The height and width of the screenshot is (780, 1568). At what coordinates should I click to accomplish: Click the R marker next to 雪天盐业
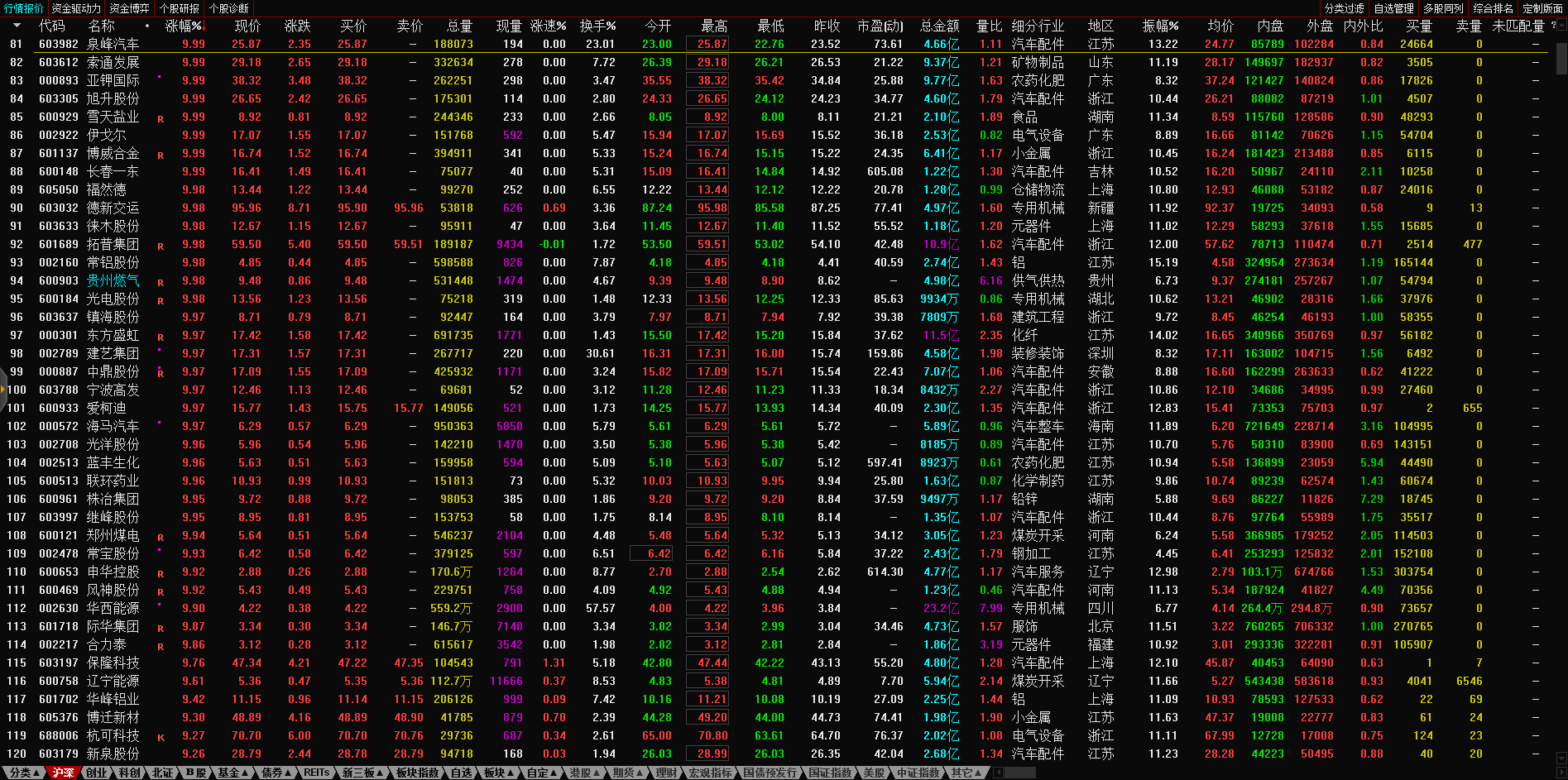click(x=161, y=118)
